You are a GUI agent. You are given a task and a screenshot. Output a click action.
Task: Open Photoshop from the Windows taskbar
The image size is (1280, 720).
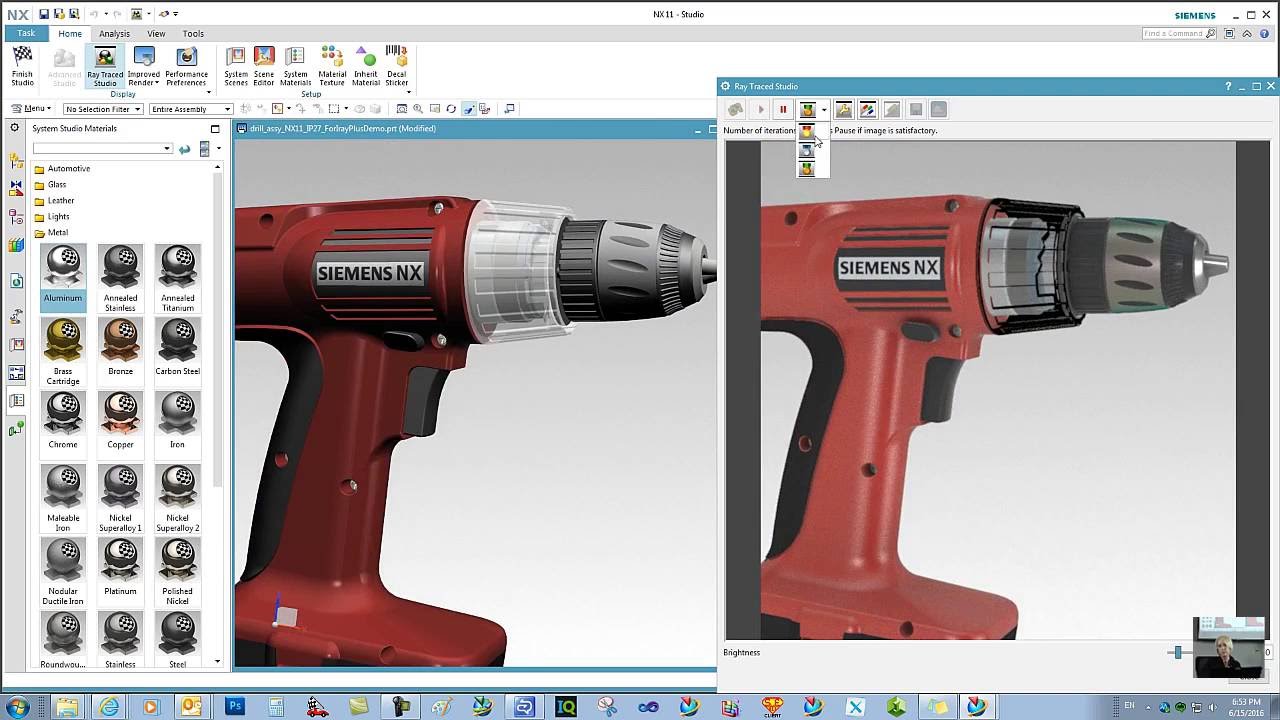click(x=235, y=707)
